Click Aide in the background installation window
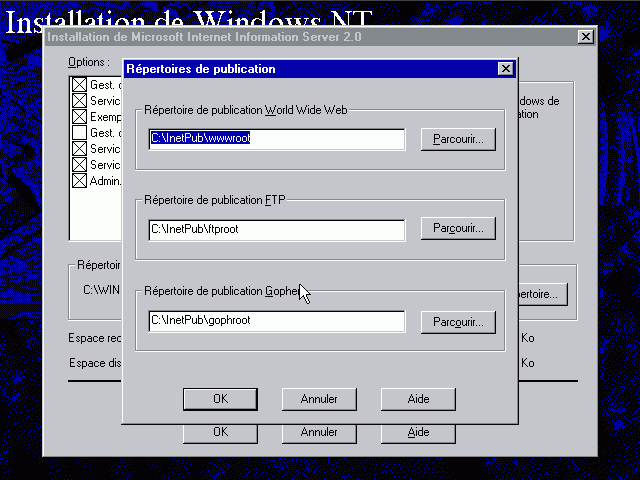The width and height of the screenshot is (640, 480). [x=418, y=433]
